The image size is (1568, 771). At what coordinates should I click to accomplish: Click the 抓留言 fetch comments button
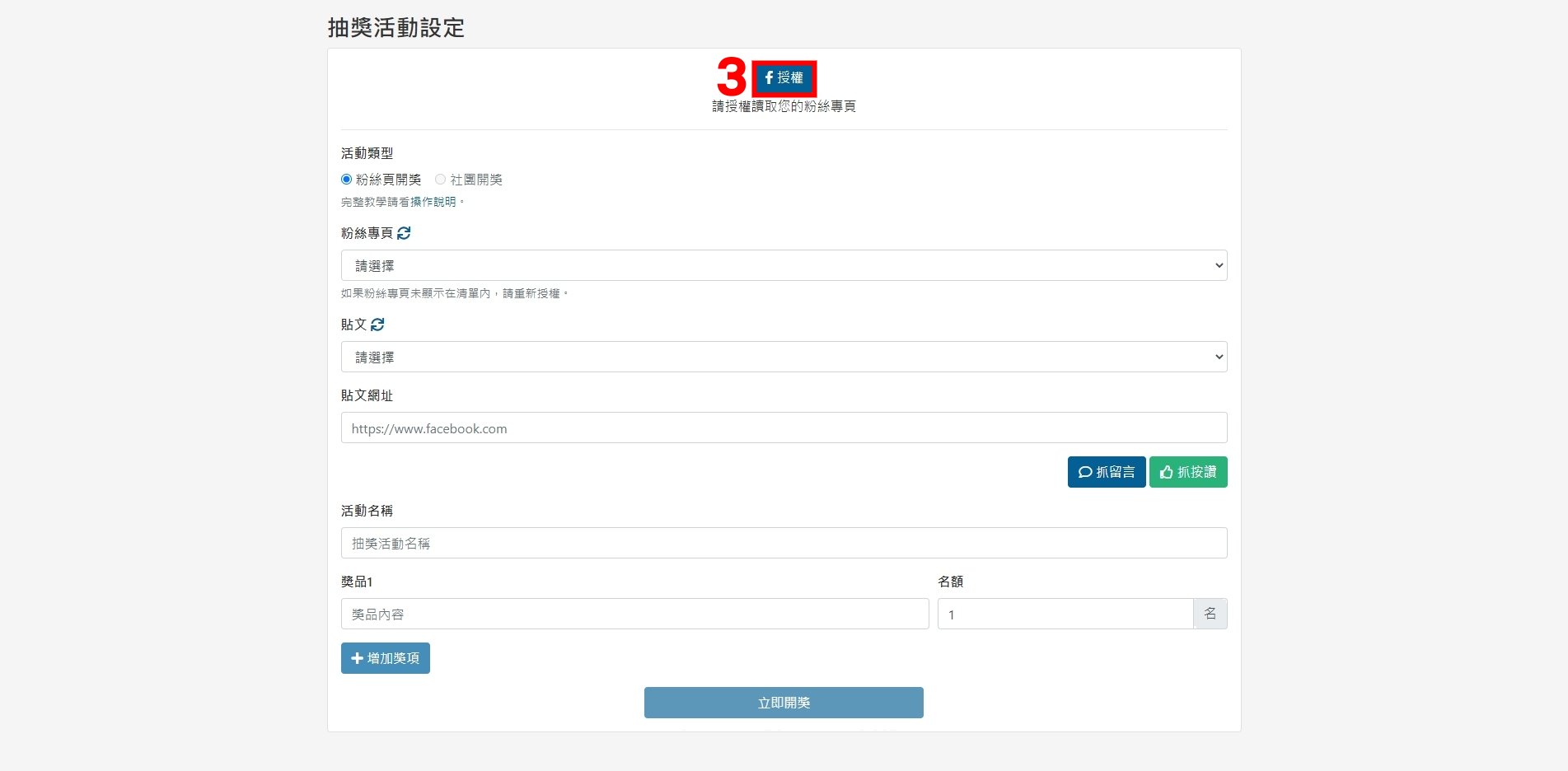(1107, 472)
